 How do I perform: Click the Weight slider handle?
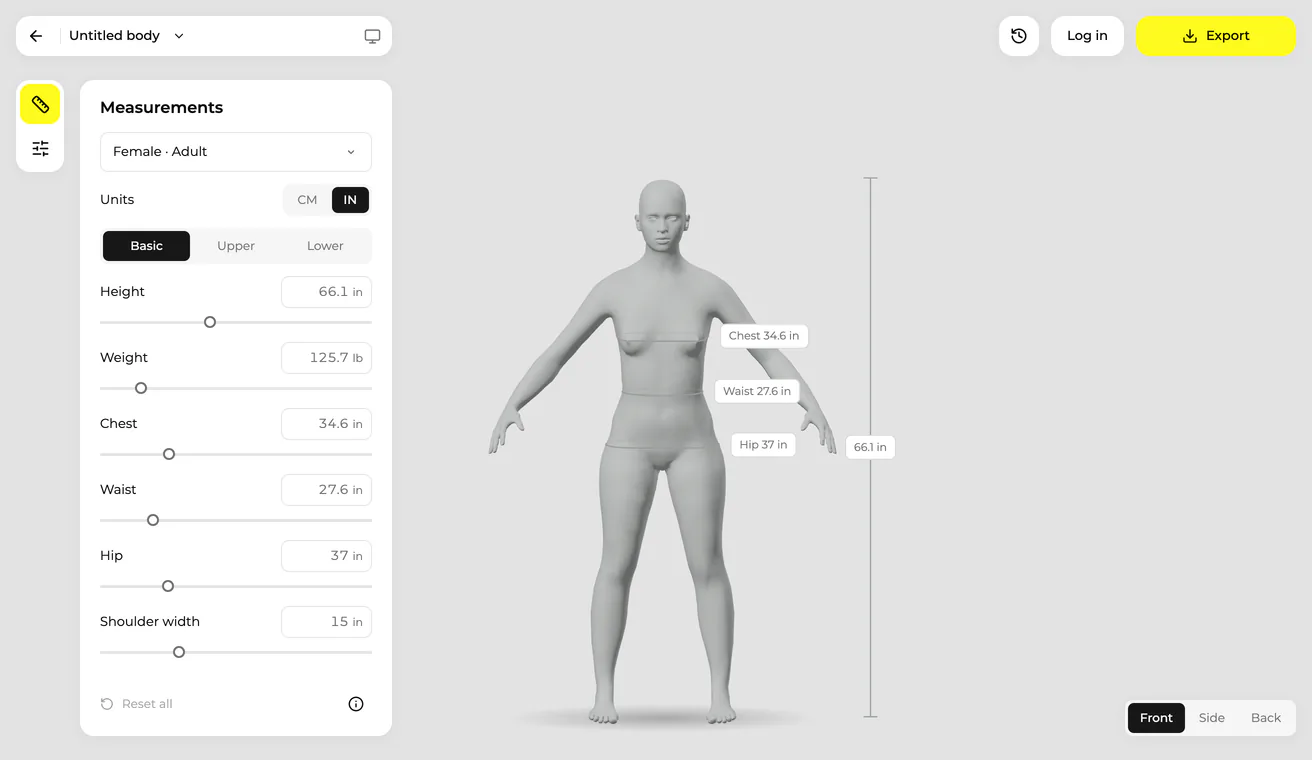[141, 388]
